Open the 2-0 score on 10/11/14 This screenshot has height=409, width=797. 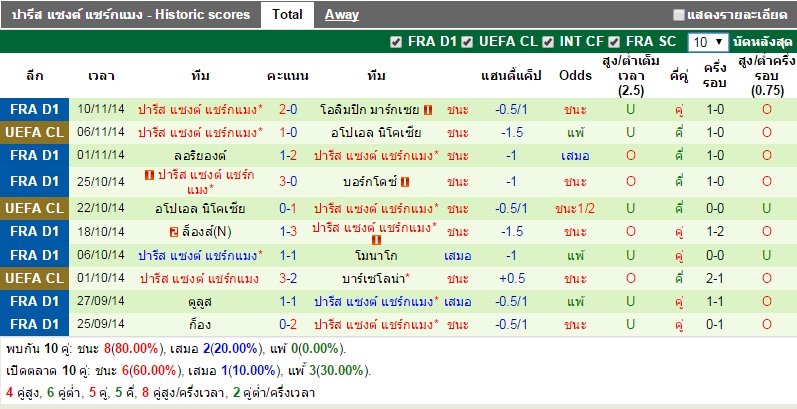[x=287, y=109]
